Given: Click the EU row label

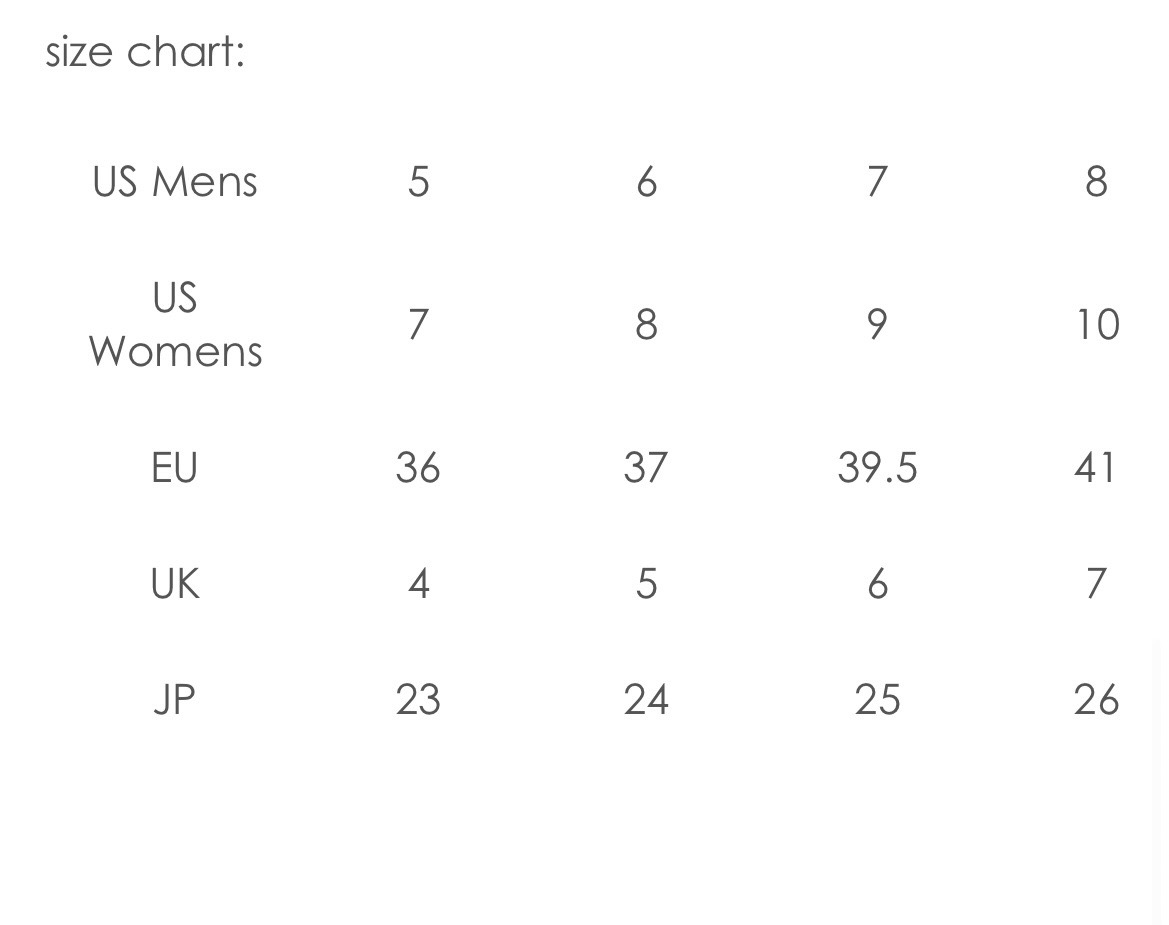Looking at the screenshot, I should [174, 468].
